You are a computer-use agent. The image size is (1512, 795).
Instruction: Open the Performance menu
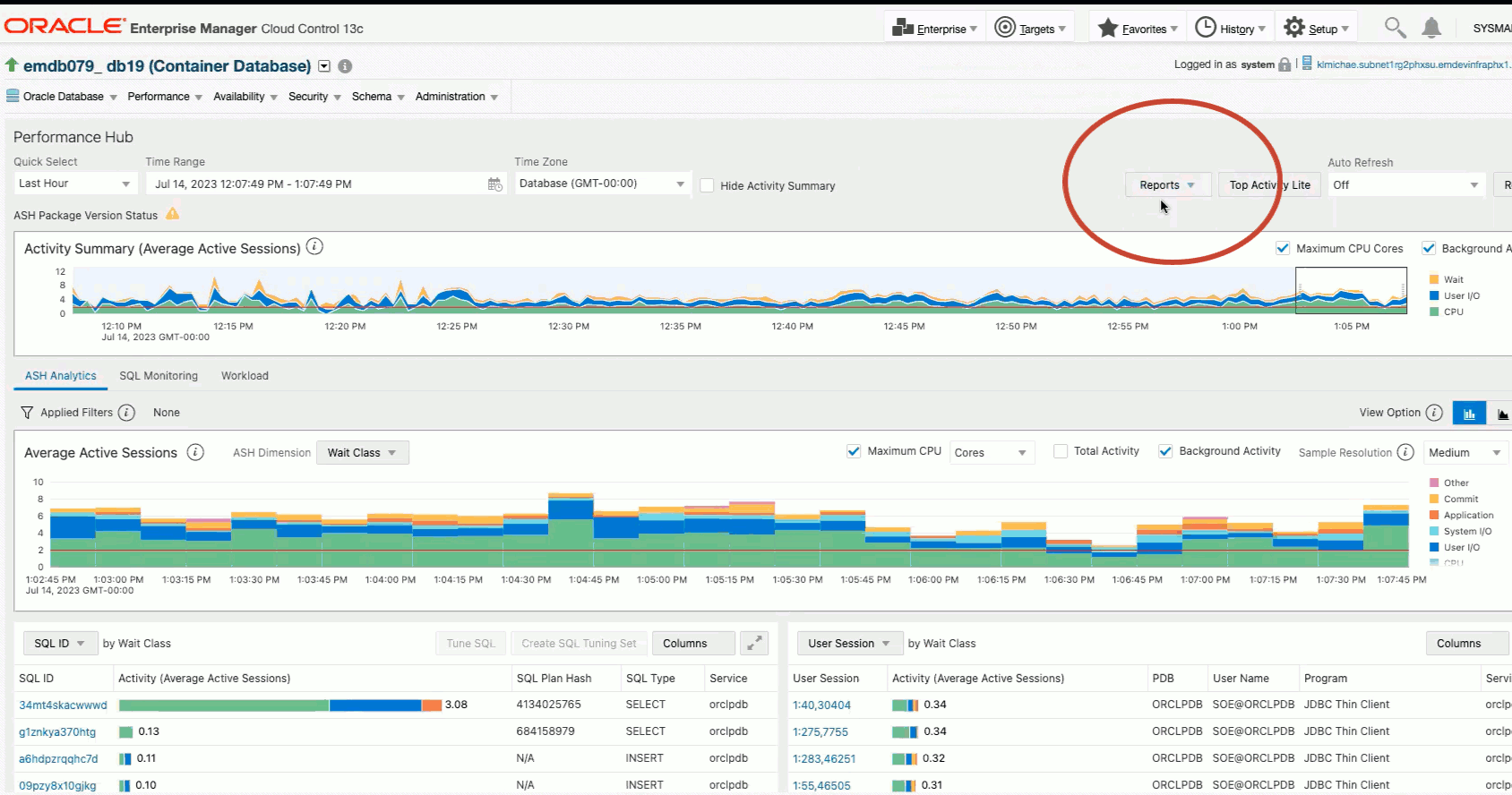(165, 97)
